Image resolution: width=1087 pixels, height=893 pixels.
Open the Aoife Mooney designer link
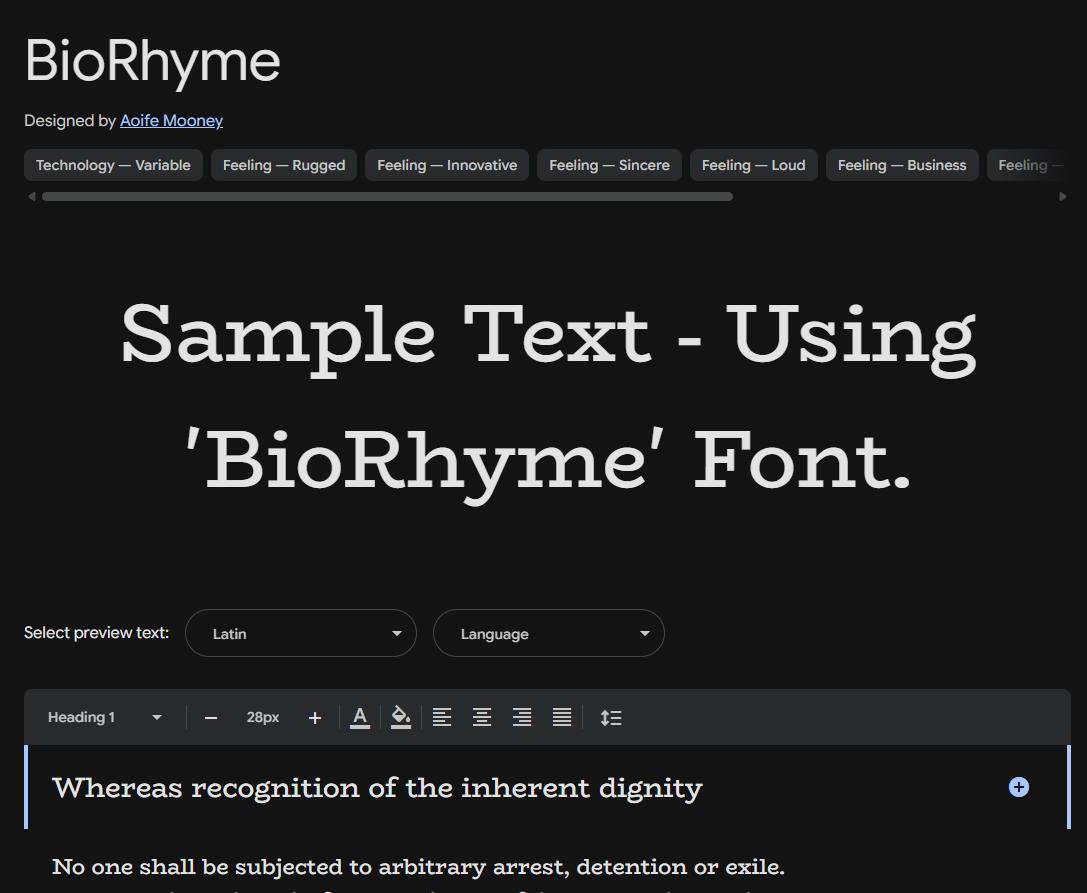171,121
